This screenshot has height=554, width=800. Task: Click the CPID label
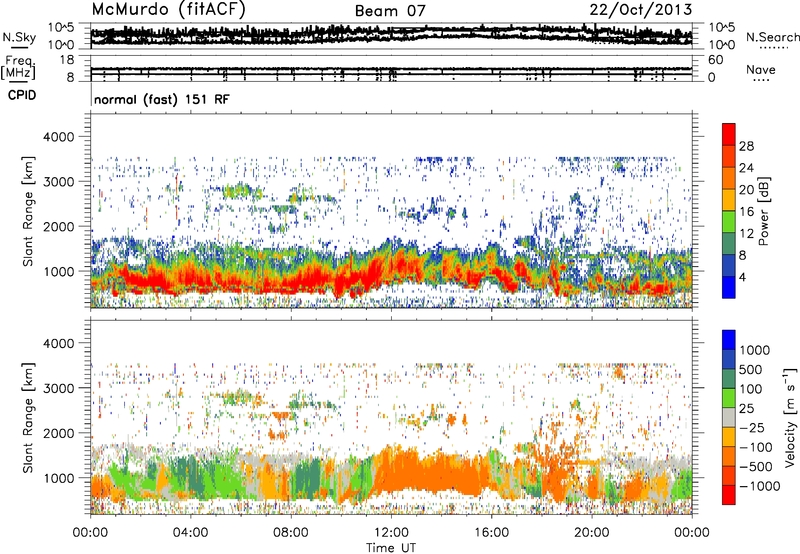click(x=22, y=95)
